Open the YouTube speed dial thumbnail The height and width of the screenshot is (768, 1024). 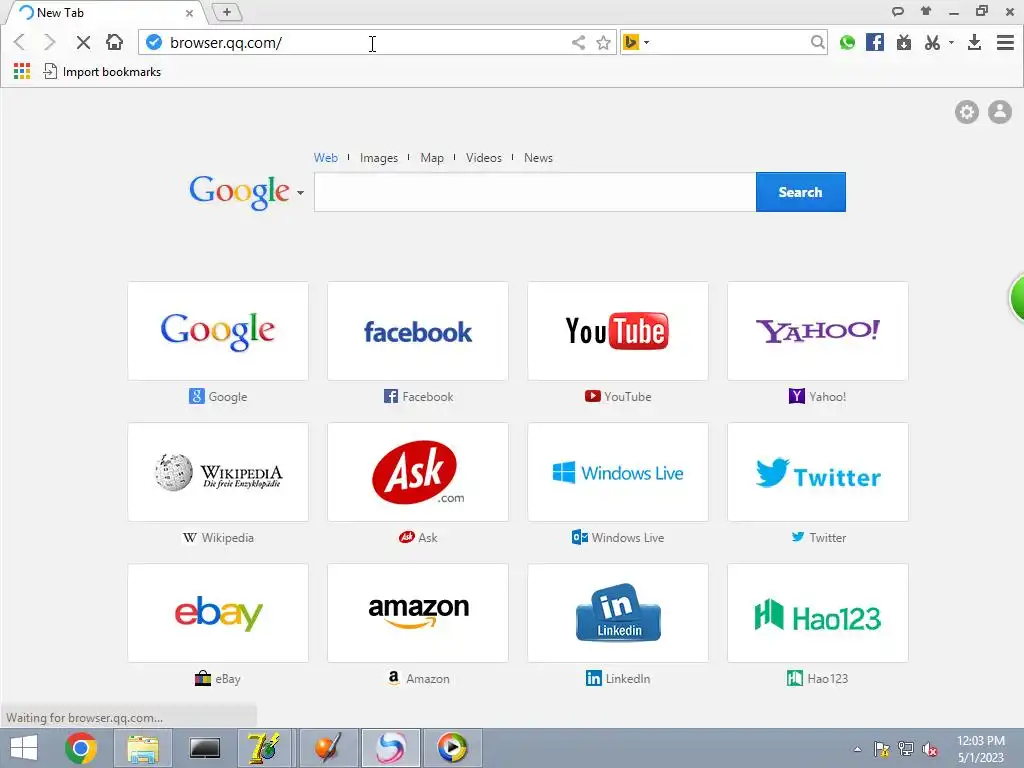[x=618, y=331]
